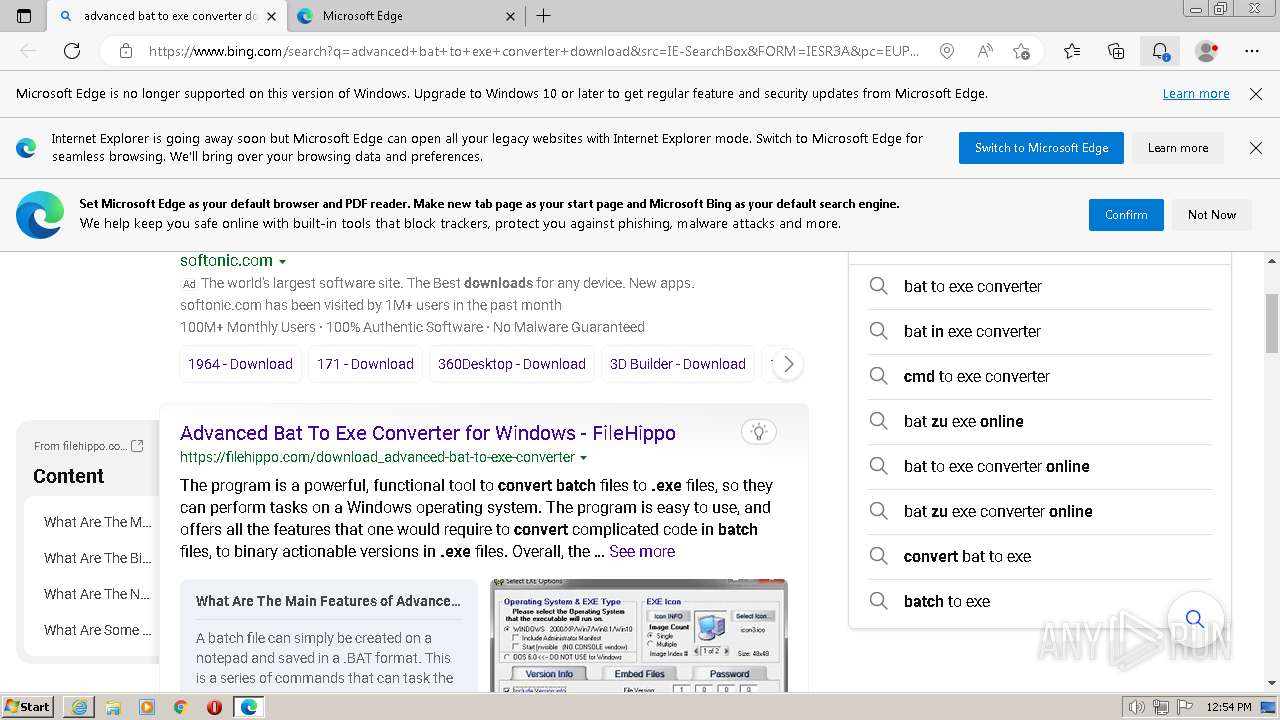Open Learn more link in top notice
The height and width of the screenshot is (720, 1280).
[1196, 94]
